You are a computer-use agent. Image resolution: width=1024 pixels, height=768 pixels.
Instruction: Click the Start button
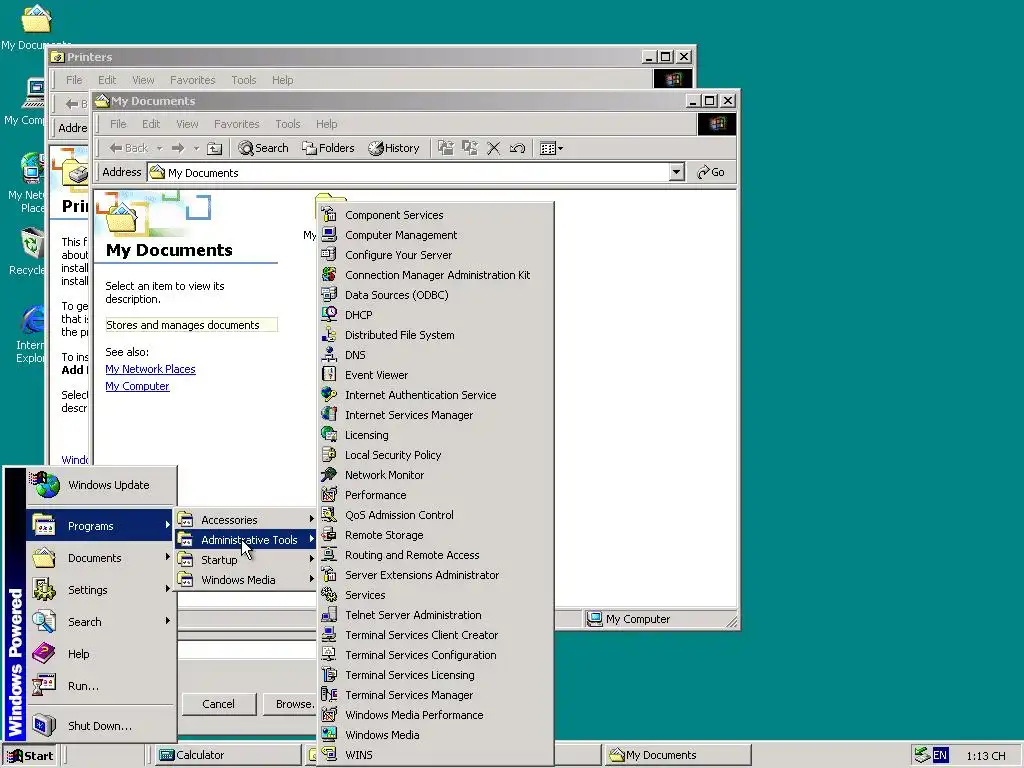tap(30, 756)
